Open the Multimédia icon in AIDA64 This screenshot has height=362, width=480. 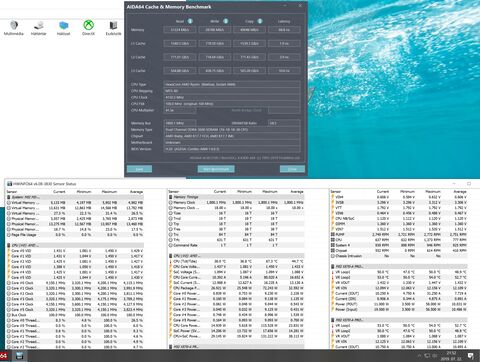(14, 28)
